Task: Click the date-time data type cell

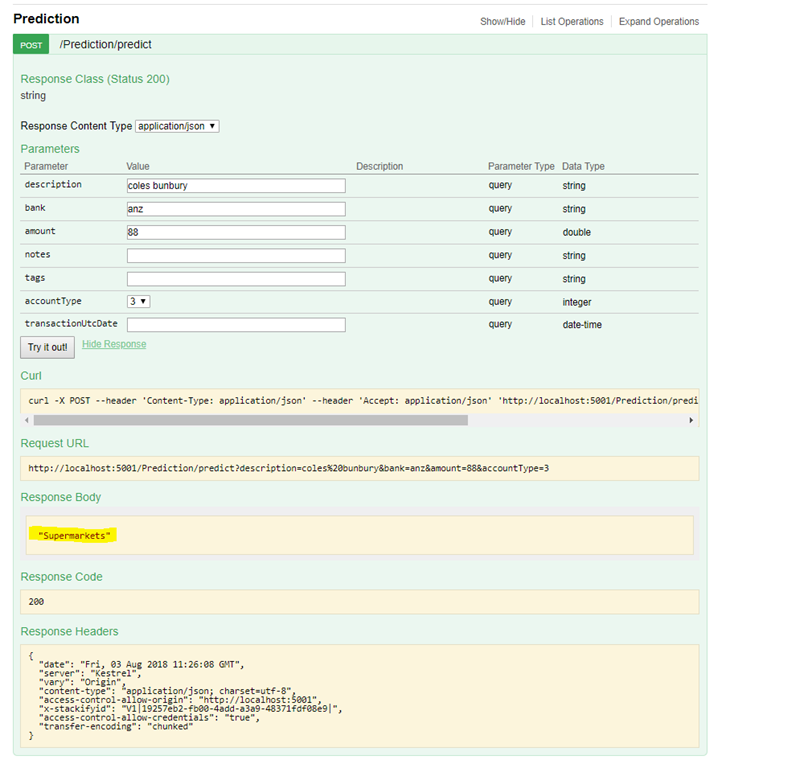Action: click(582, 325)
